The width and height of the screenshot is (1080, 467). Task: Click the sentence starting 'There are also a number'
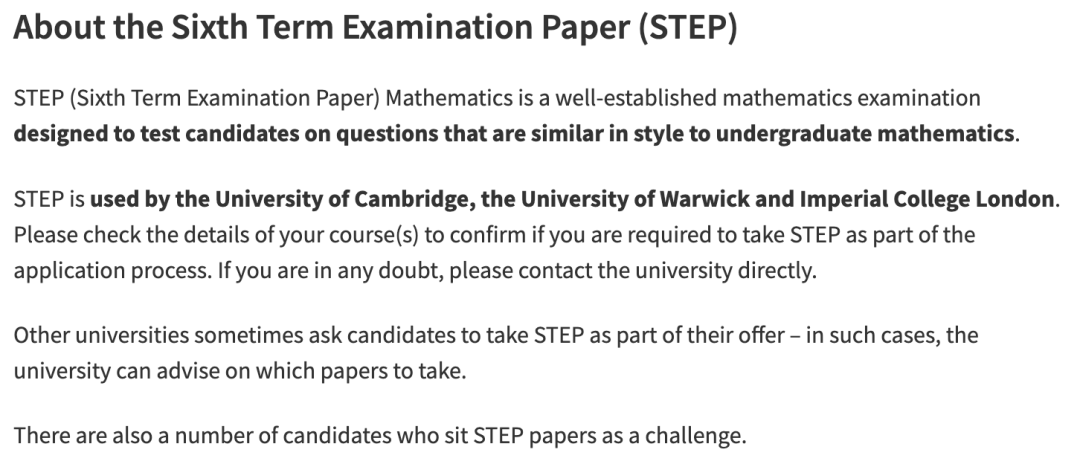(x=380, y=436)
